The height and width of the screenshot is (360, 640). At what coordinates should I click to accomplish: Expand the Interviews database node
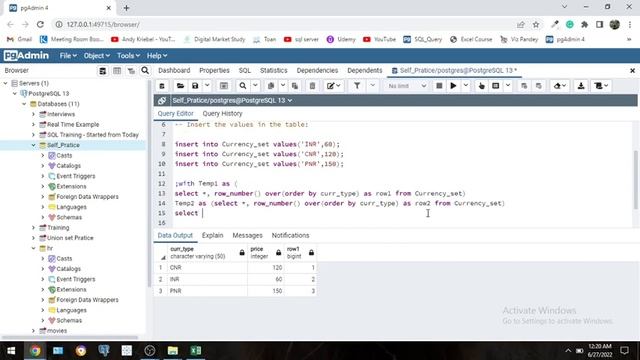(33, 114)
